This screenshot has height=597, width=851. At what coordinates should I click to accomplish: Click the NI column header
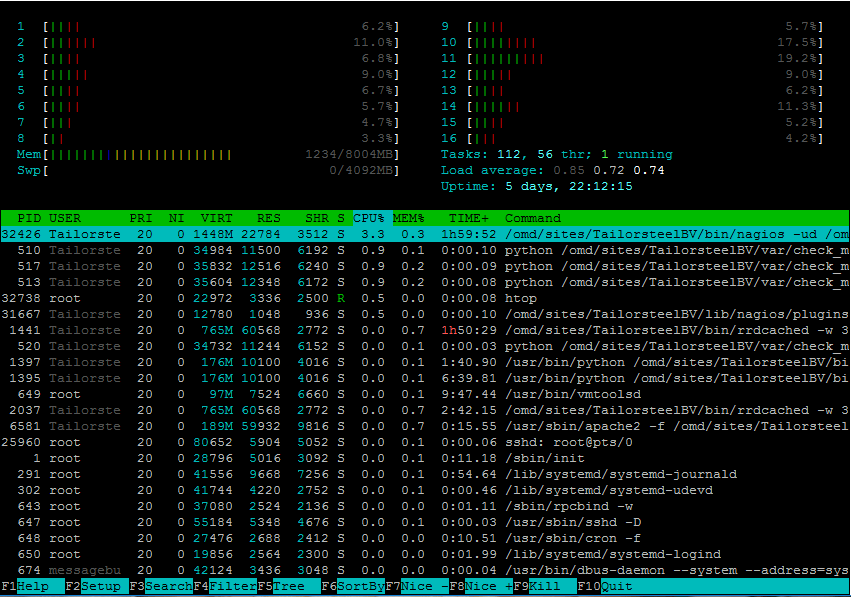176,218
